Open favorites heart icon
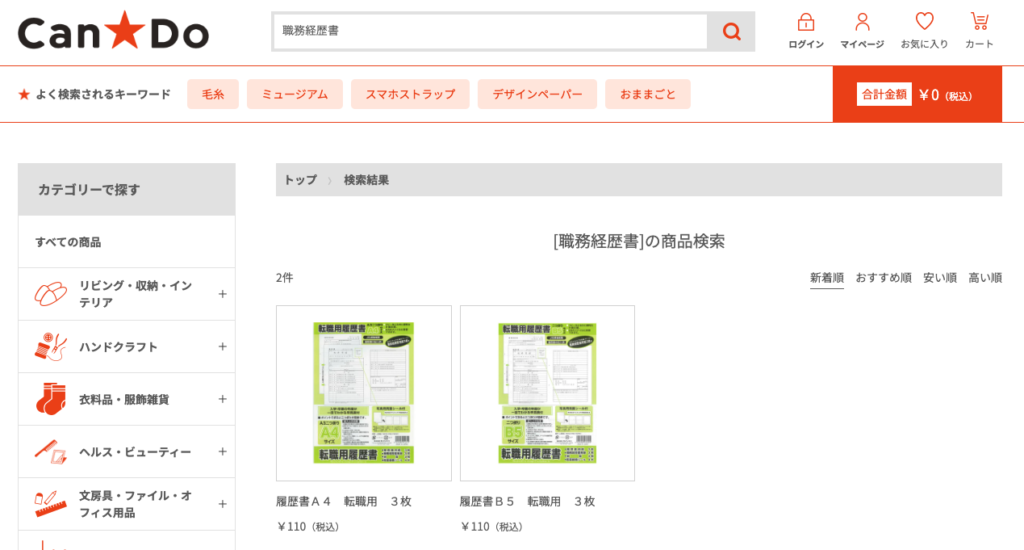 pyautogui.click(x=924, y=23)
